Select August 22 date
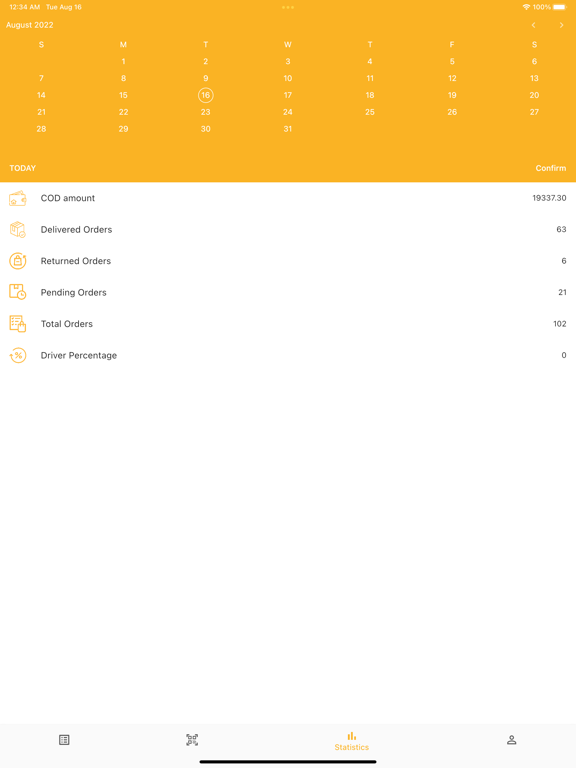Screen dimensions: 576x768 tap(123, 112)
